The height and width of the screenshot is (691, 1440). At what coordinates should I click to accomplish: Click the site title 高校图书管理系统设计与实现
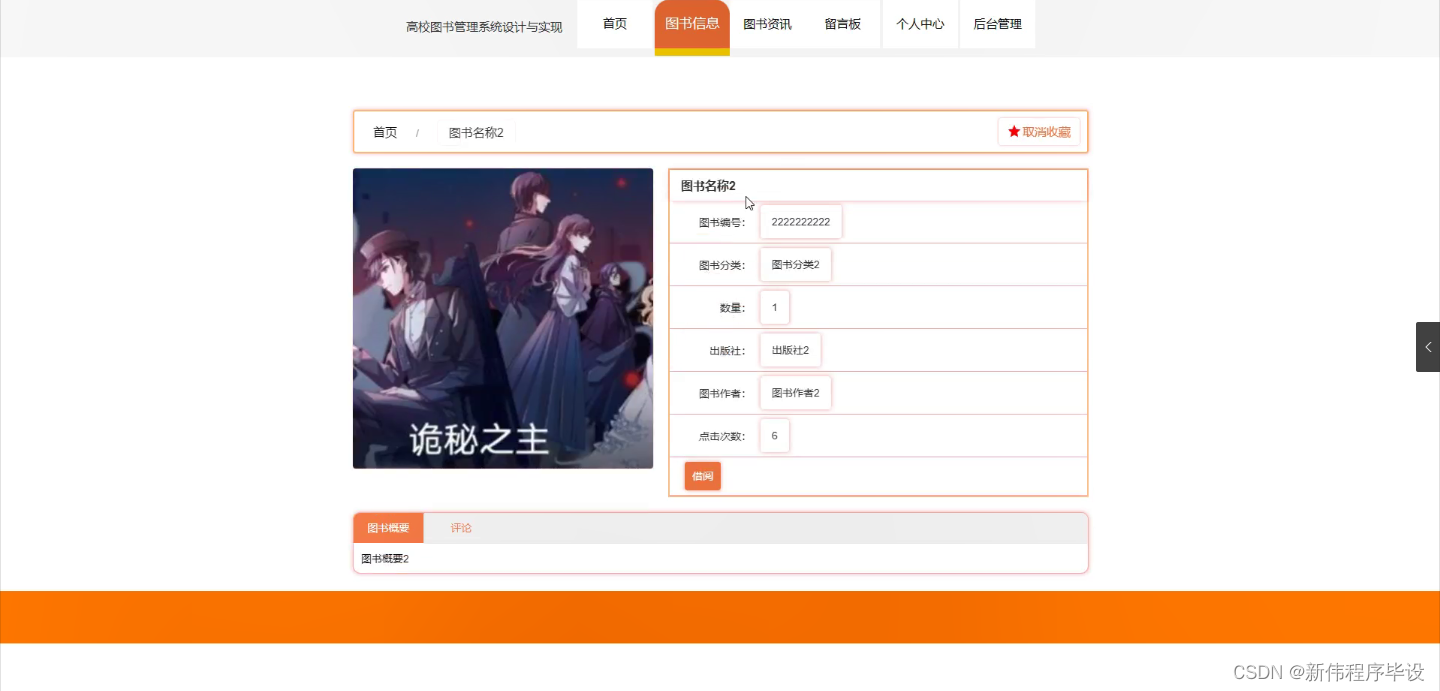click(x=484, y=27)
